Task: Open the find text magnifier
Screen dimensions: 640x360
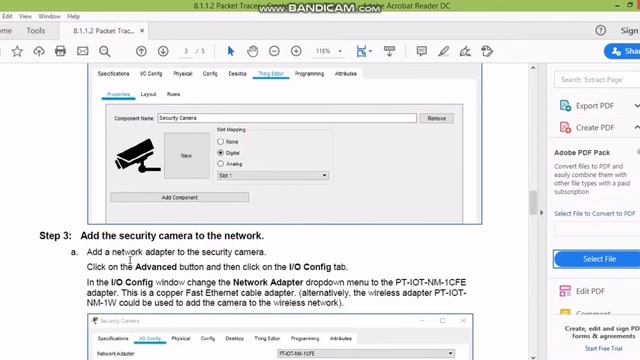Action: point(105,51)
